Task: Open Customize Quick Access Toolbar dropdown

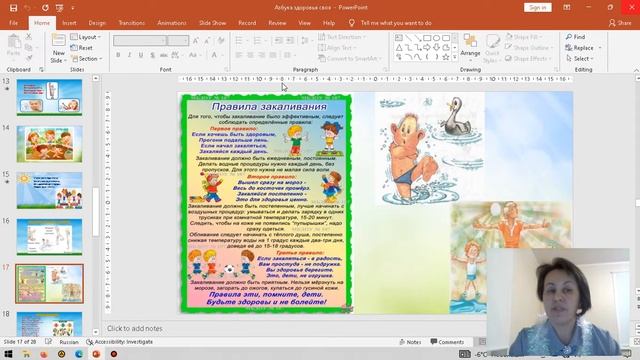Action: point(73,8)
